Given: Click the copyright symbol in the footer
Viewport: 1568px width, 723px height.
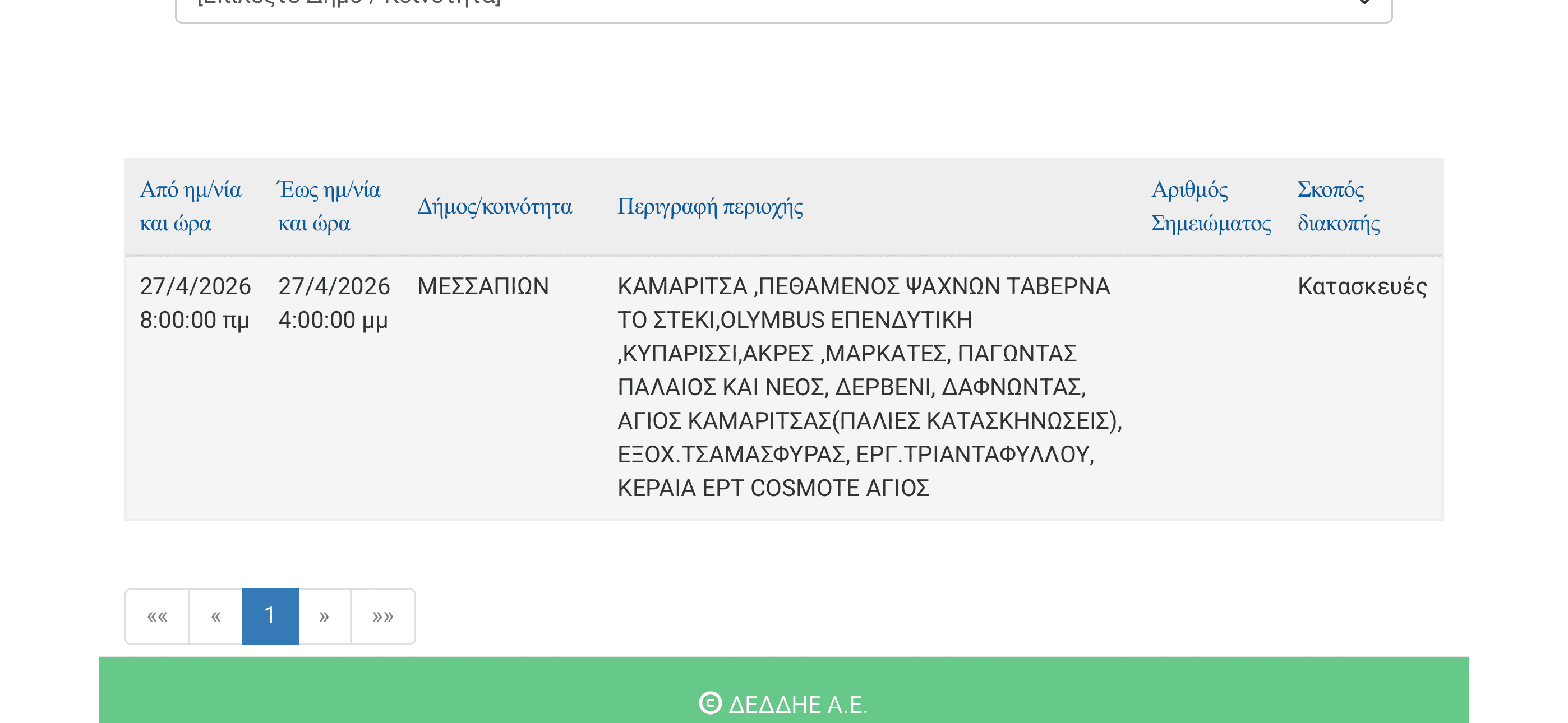Looking at the screenshot, I should pyautogui.click(x=710, y=703).
